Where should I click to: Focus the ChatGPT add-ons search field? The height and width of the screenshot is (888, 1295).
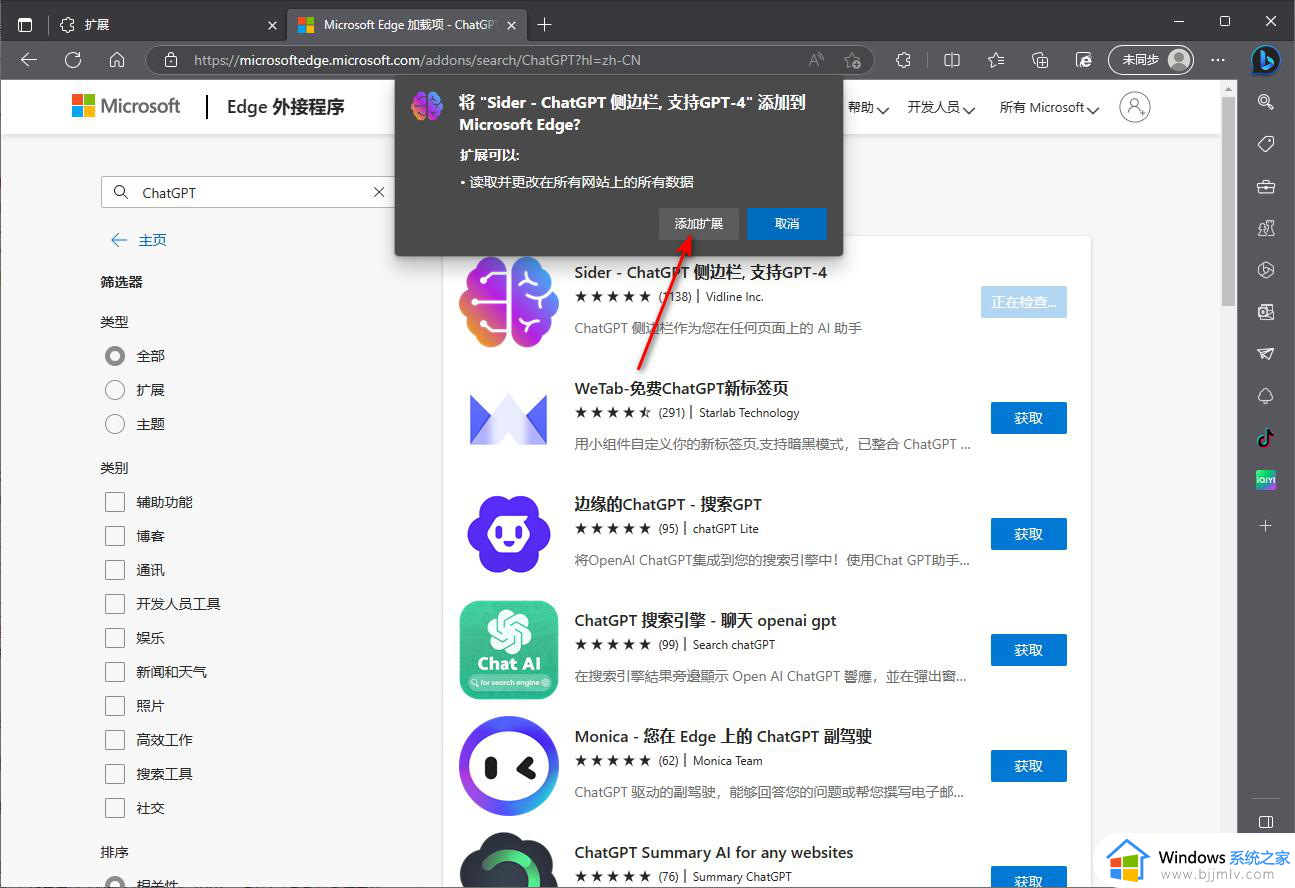(248, 192)
